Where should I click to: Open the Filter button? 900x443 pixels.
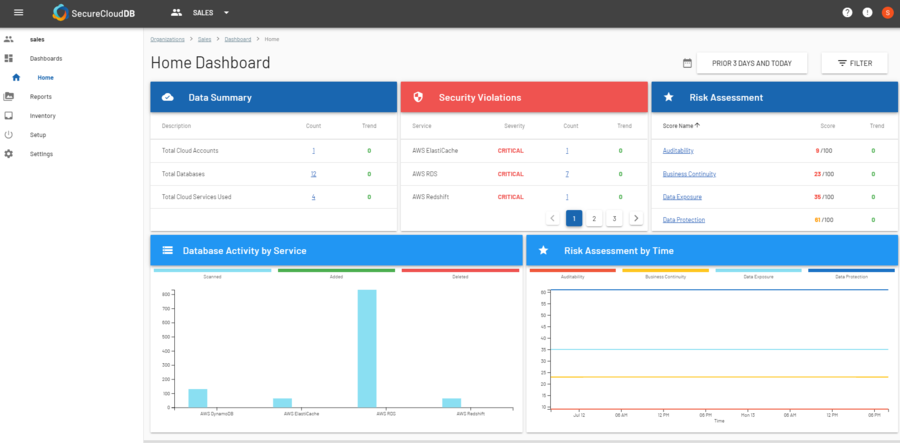854,63
